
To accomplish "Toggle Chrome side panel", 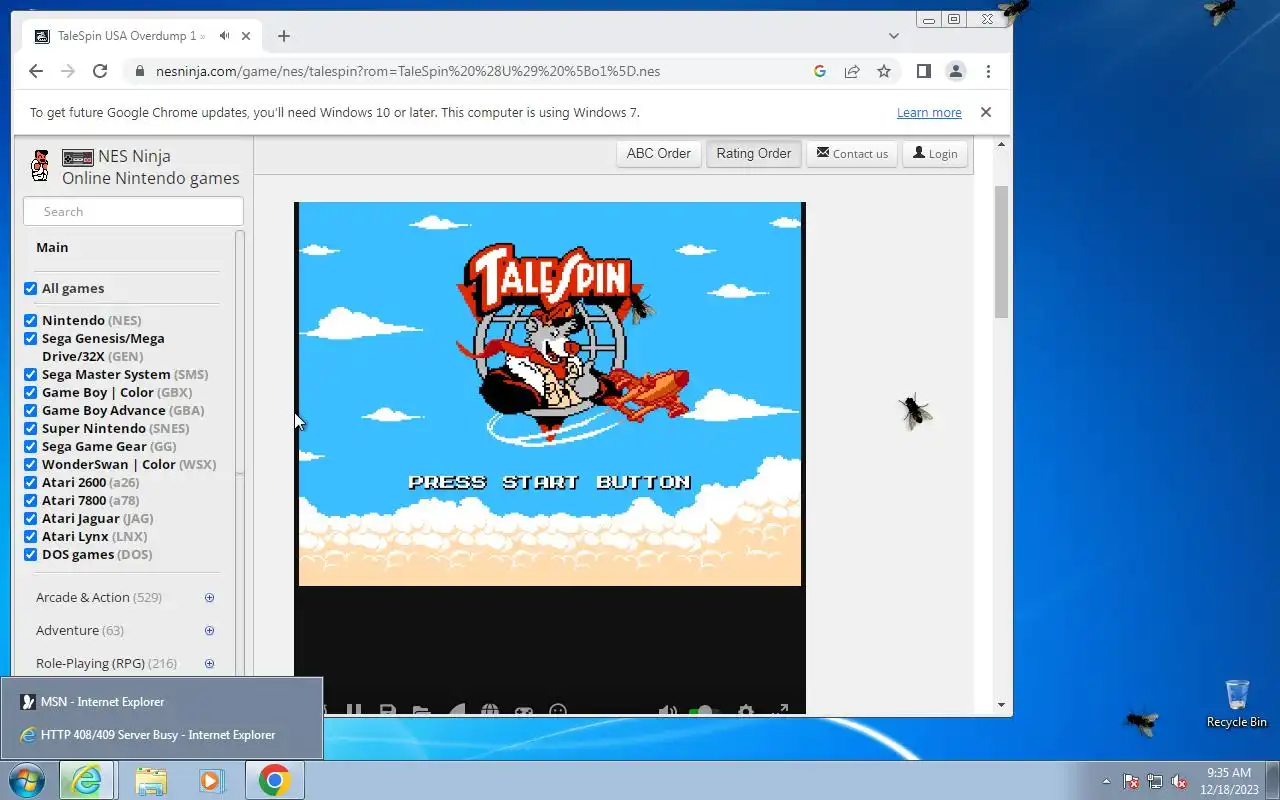I will click(x=924, y=71).
